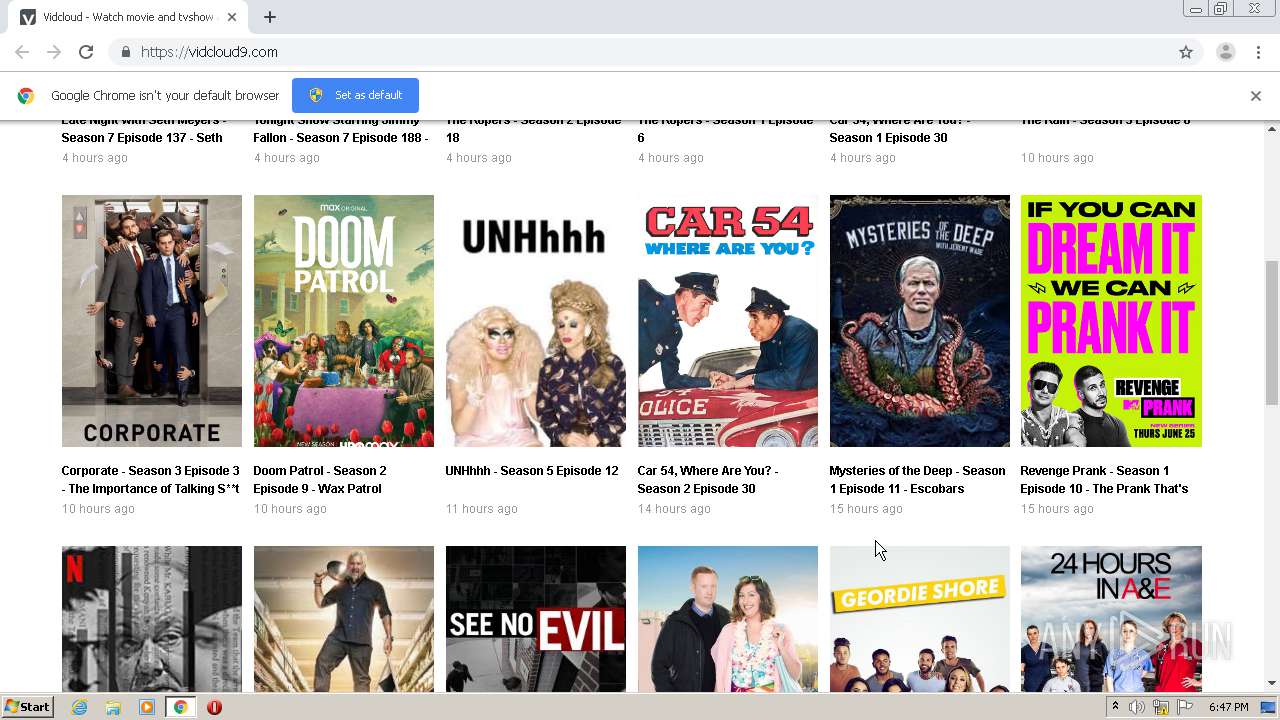The height and width of the screenshot is (720, 1280).
Task: Click the taskbar clock 6:47 PM
Action: tap(1228, 707)
